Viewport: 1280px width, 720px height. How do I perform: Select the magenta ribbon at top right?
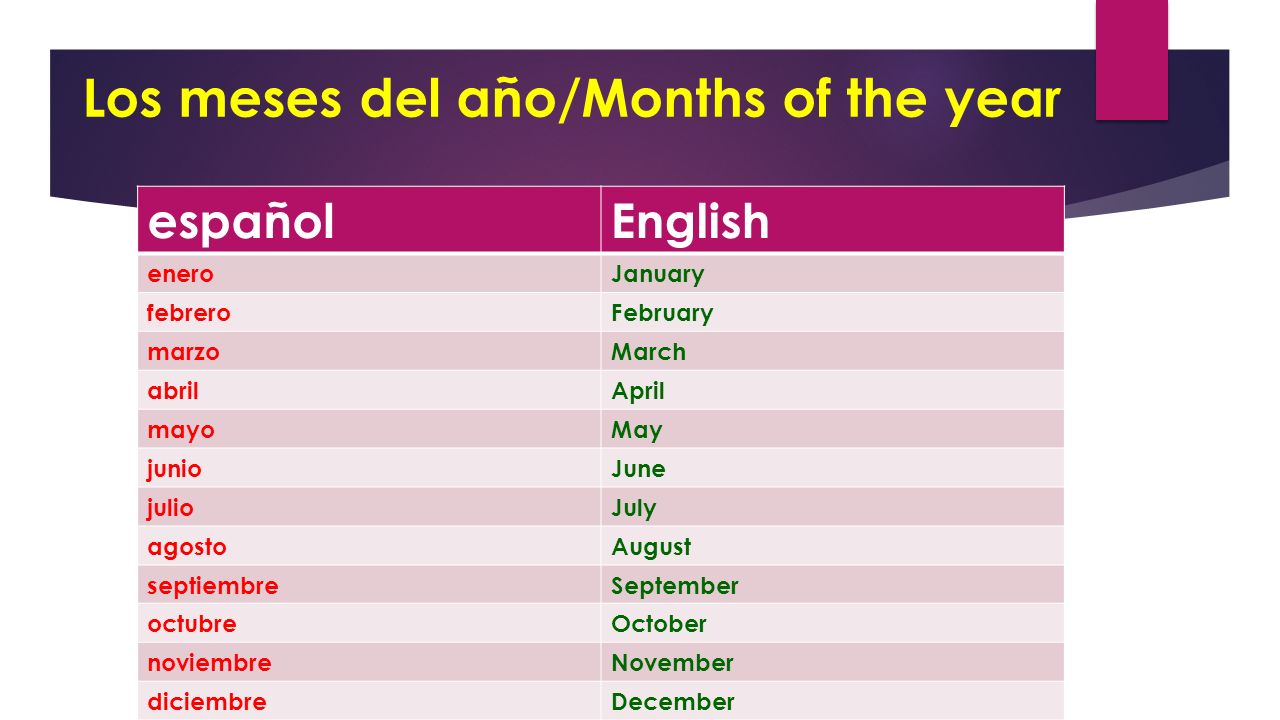pos(1132,60)
